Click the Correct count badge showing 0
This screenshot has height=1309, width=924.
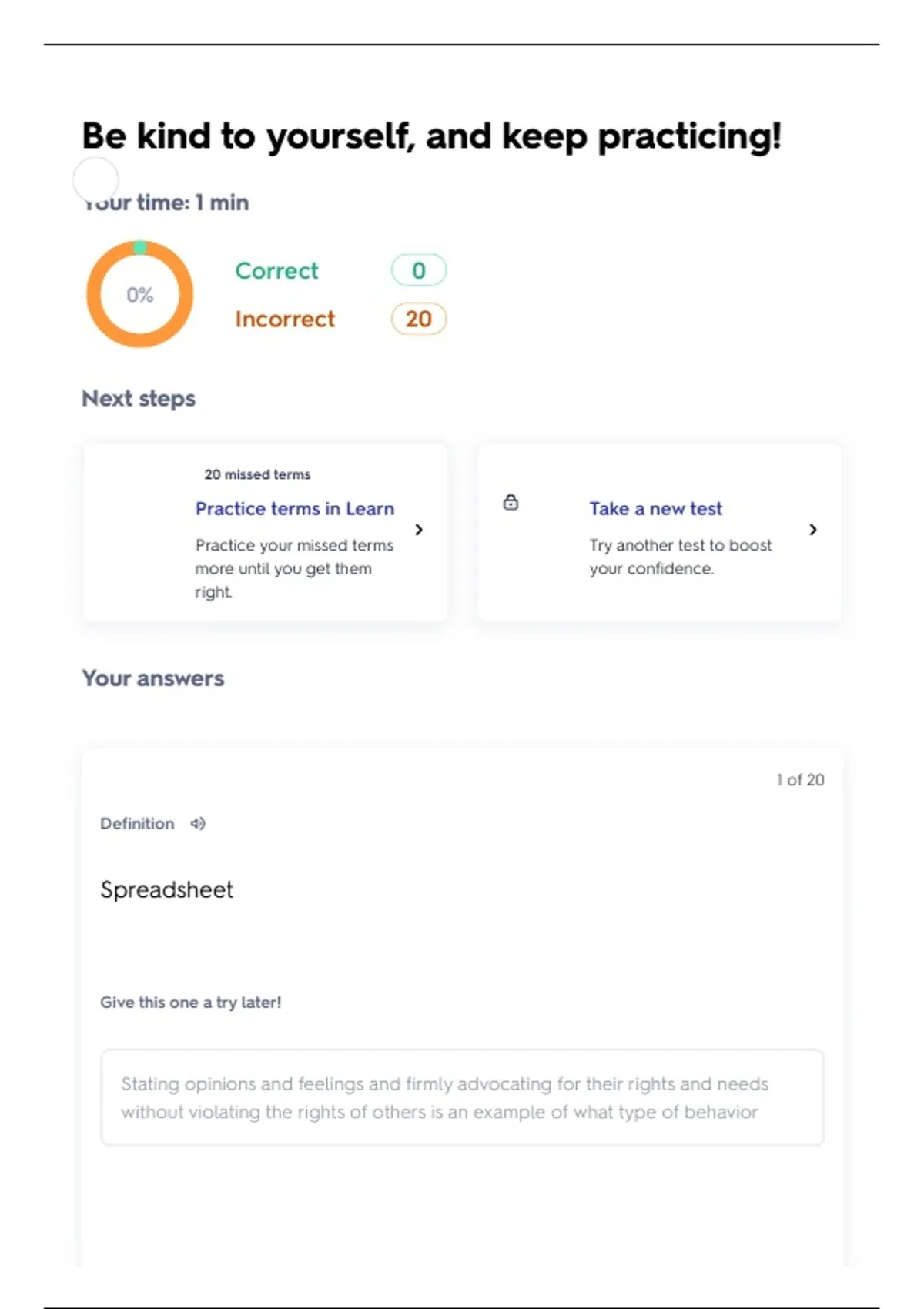coord(418,270)
